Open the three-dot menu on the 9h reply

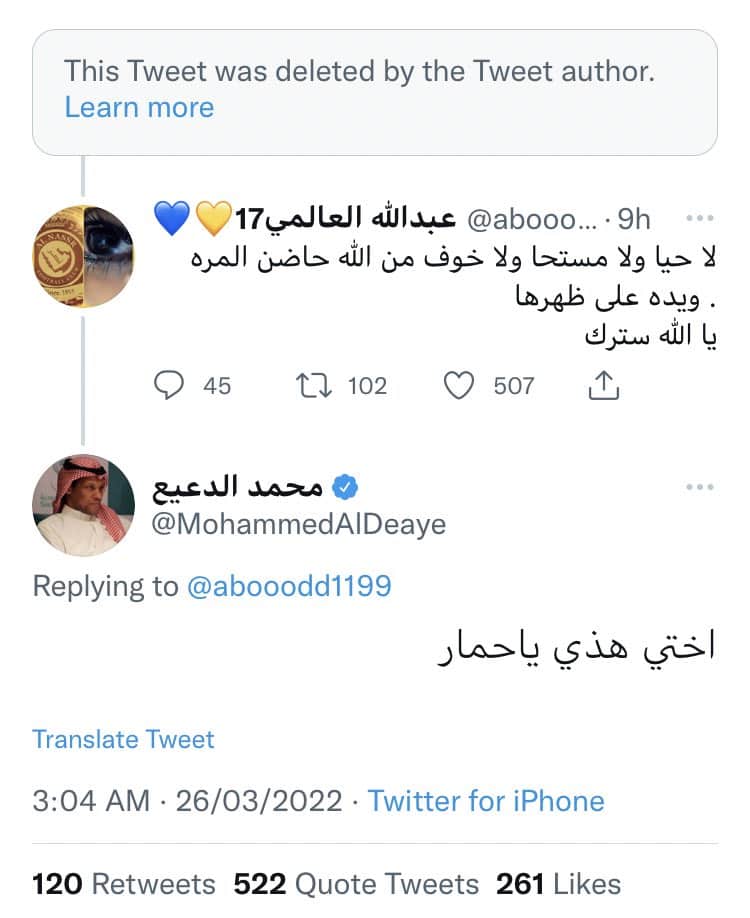click(x=700, y=218)
